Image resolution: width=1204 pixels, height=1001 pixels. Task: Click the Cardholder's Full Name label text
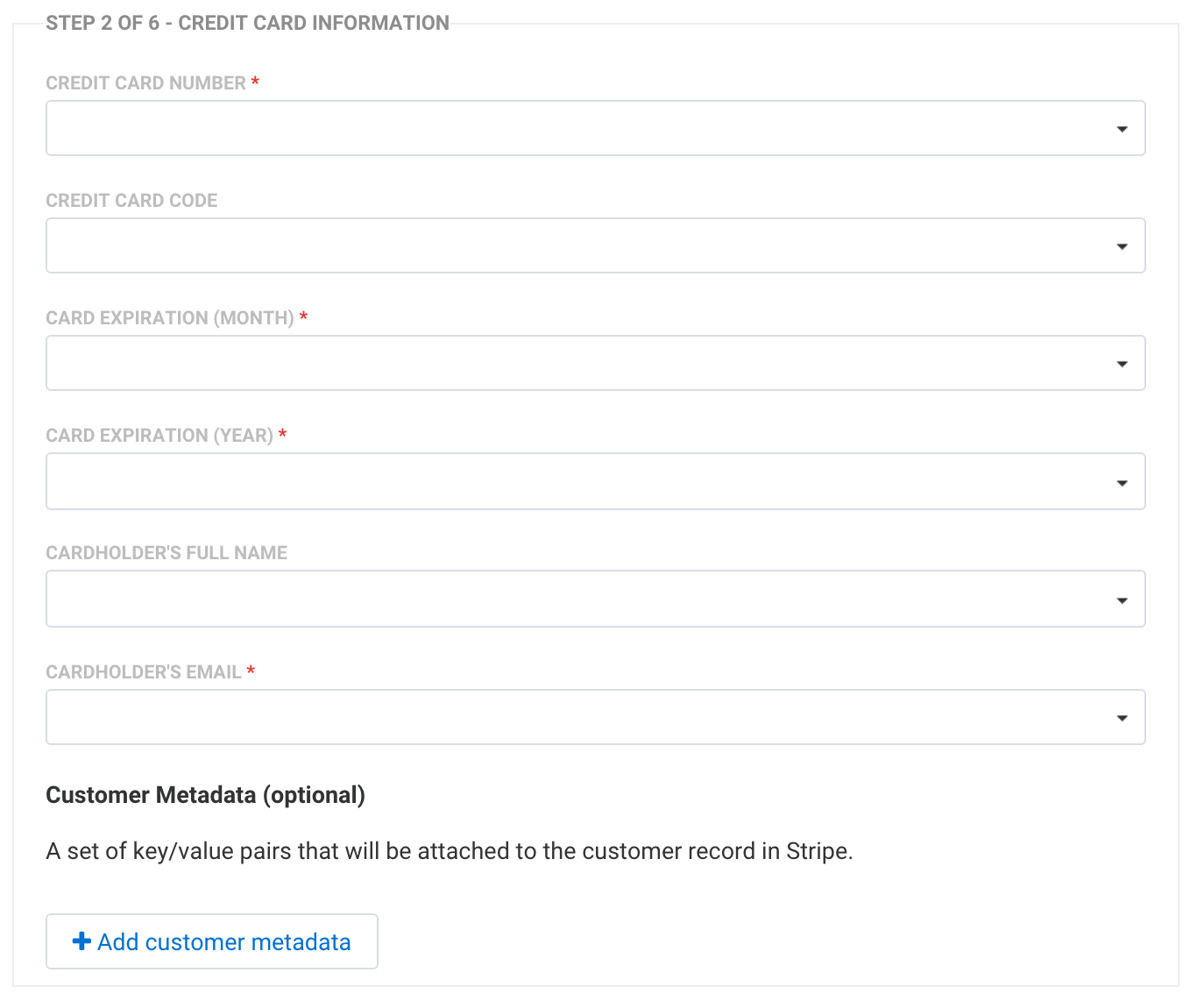166,553
